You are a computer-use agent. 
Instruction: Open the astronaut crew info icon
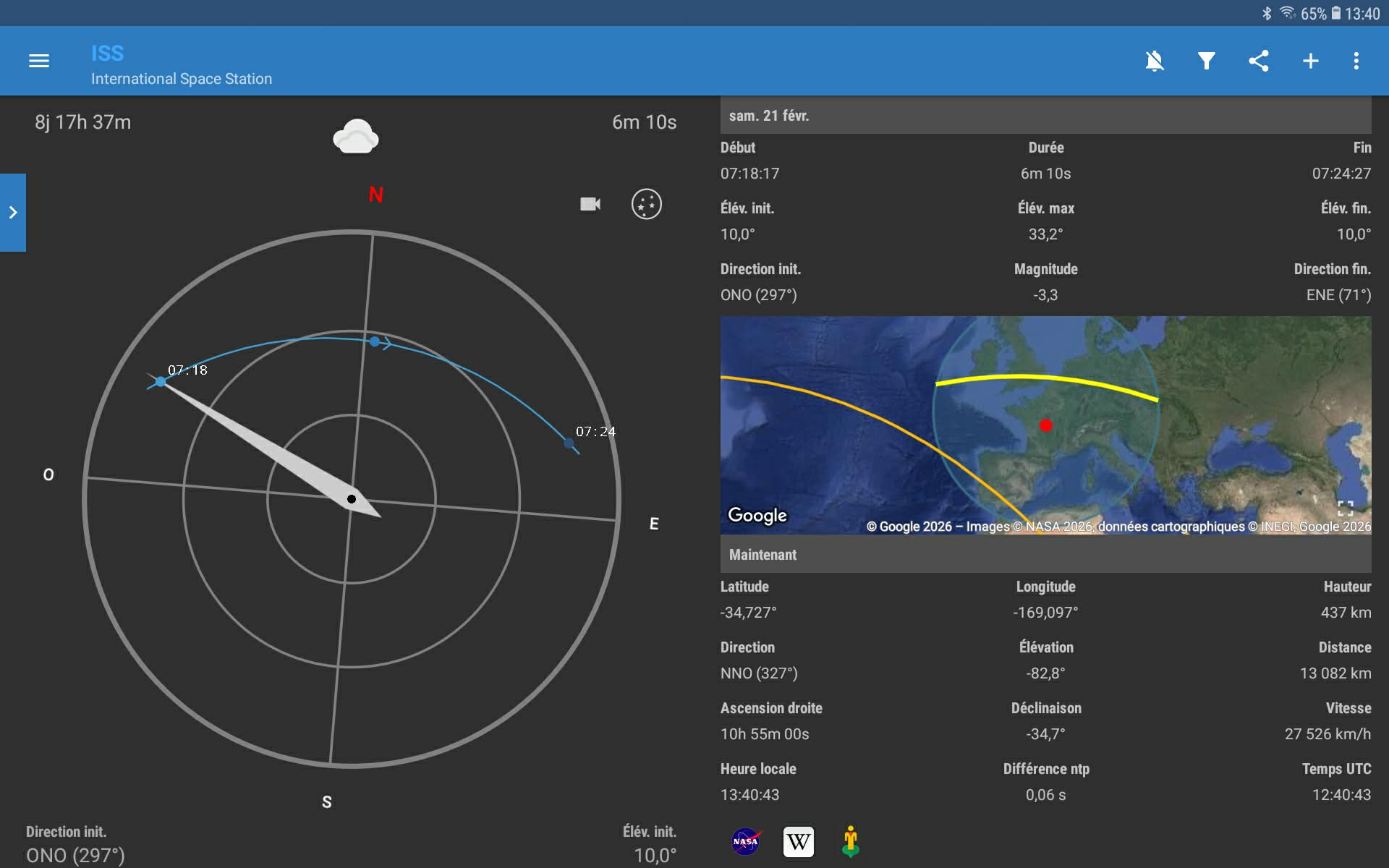pyautogui.click(x=851, y=842)
